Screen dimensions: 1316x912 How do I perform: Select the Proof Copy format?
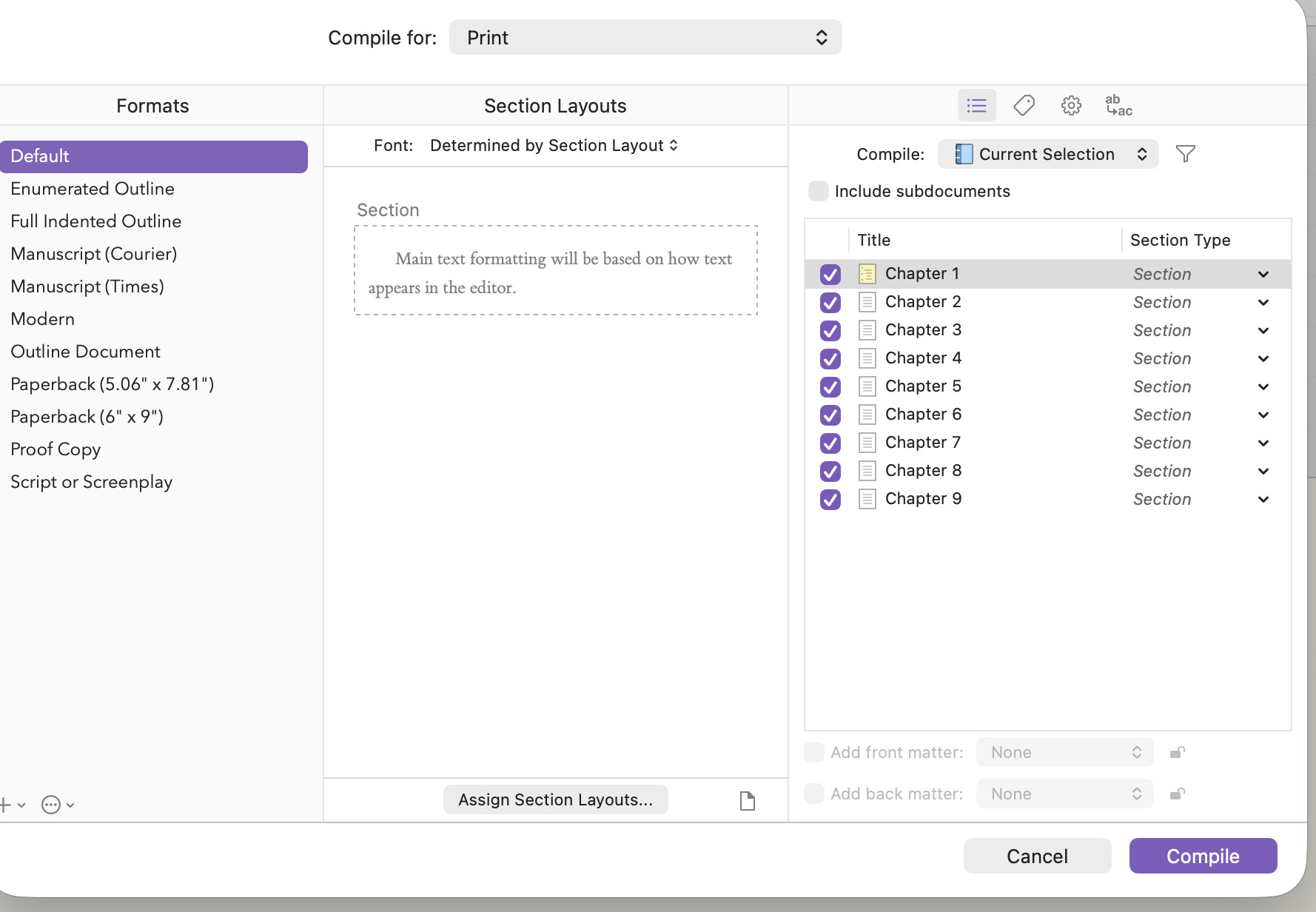click(x=56, y=449)
